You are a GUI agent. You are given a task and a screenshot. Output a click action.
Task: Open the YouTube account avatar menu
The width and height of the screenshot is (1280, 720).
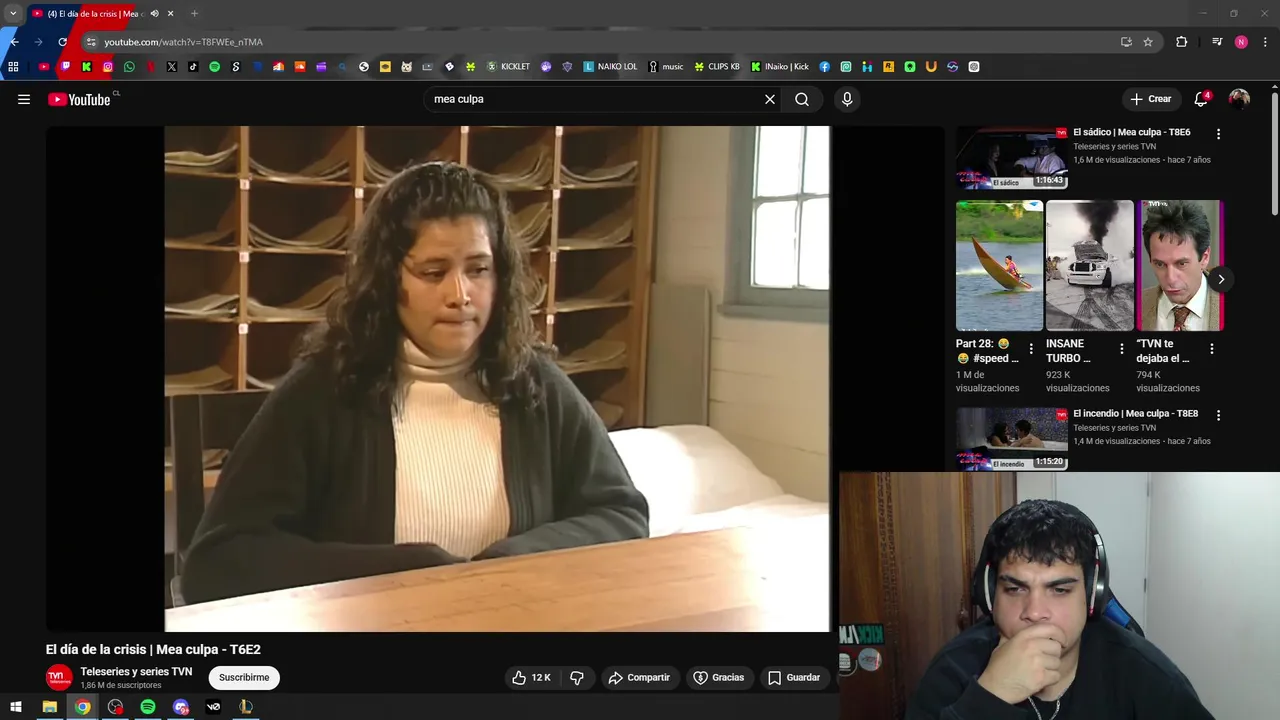click(1239, 99)
